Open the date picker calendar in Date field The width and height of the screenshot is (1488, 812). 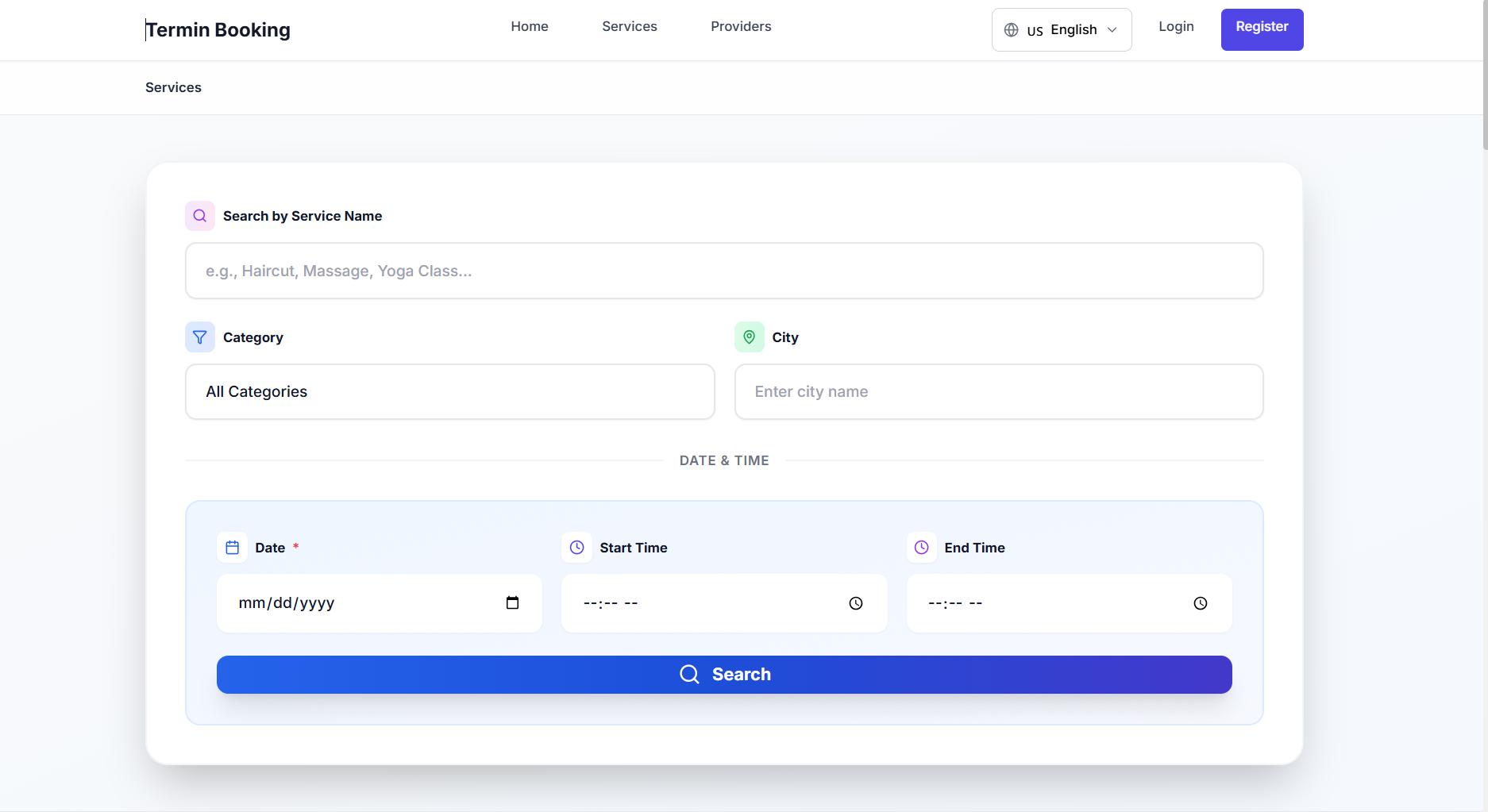(512, 603)
